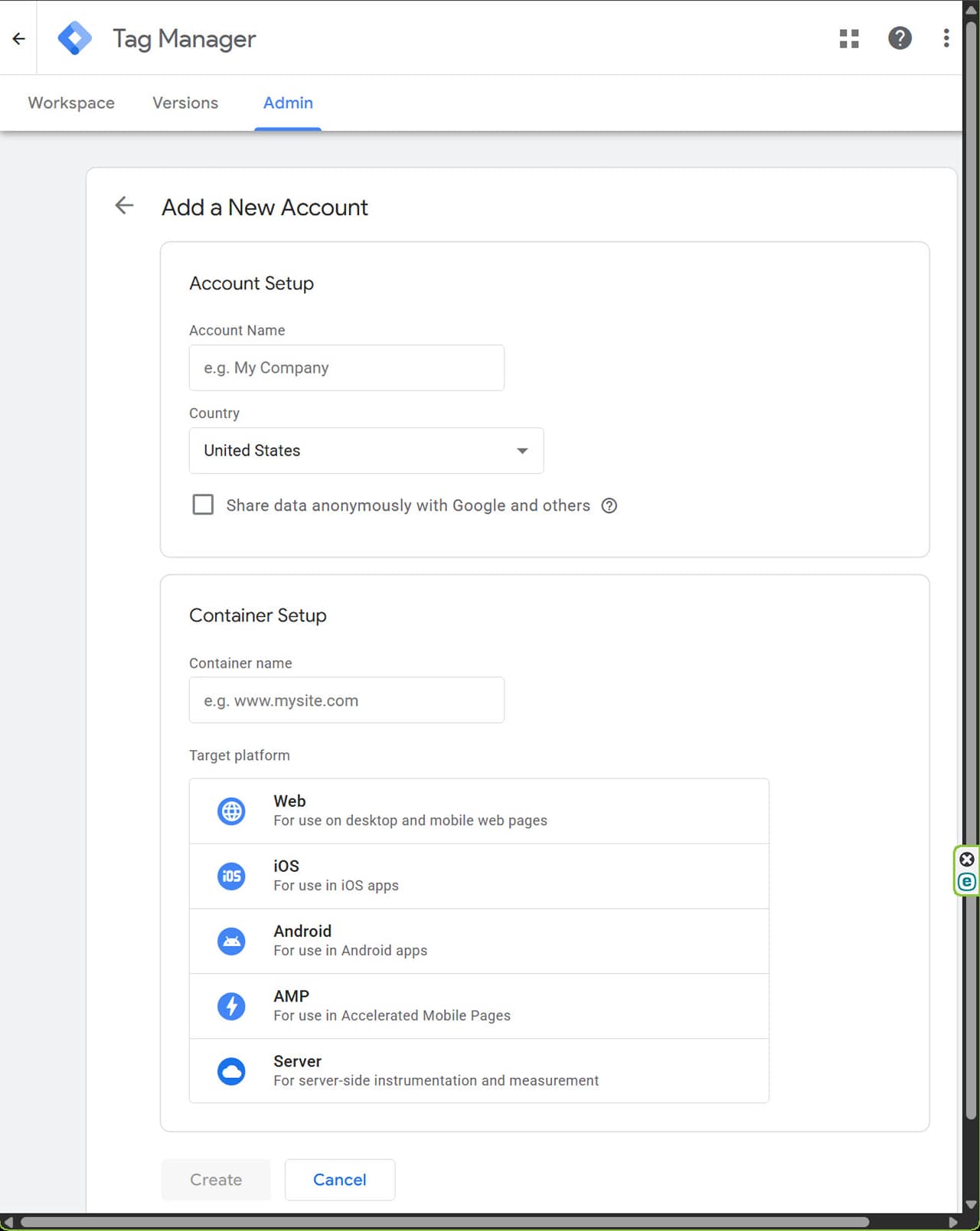Click the Create button
The image size is (980, 1231).
click(x=216, y=1180)
